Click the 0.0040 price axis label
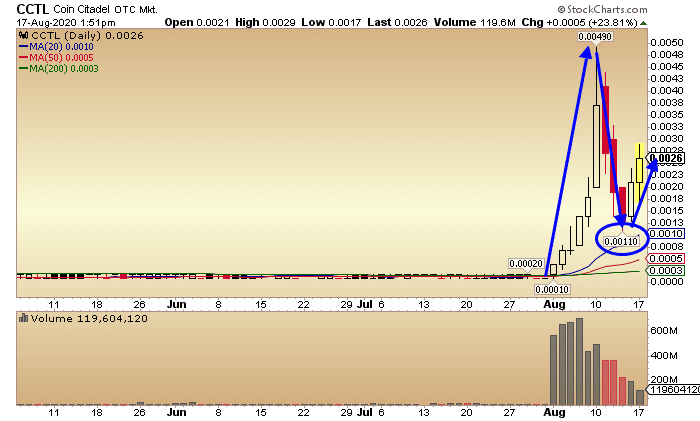Image resolution: width=700 pixels, height=421 pixels. pyautogui.click(x=667, y=91)
